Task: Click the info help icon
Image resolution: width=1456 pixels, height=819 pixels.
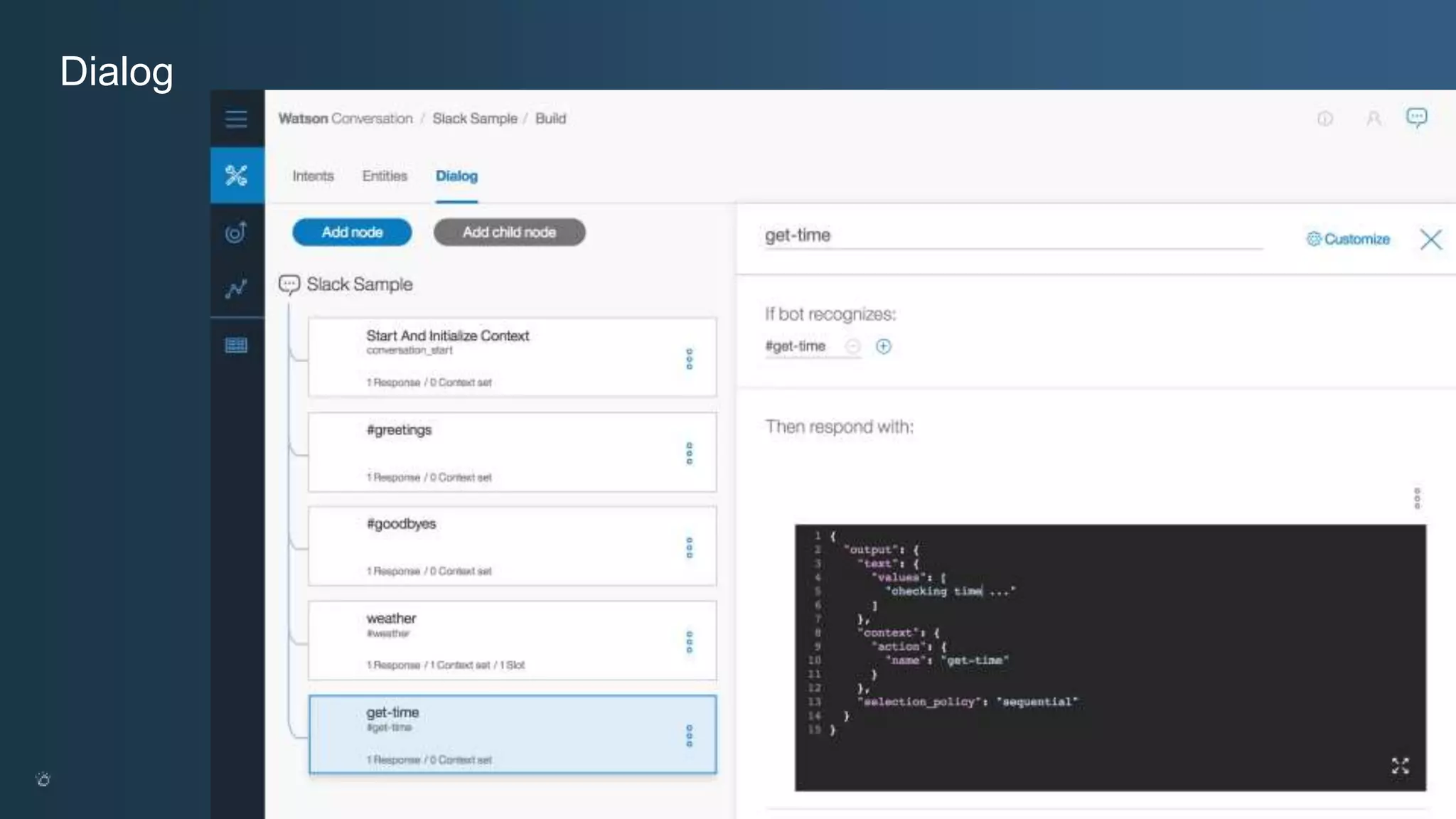Action: click(1325, 119)
